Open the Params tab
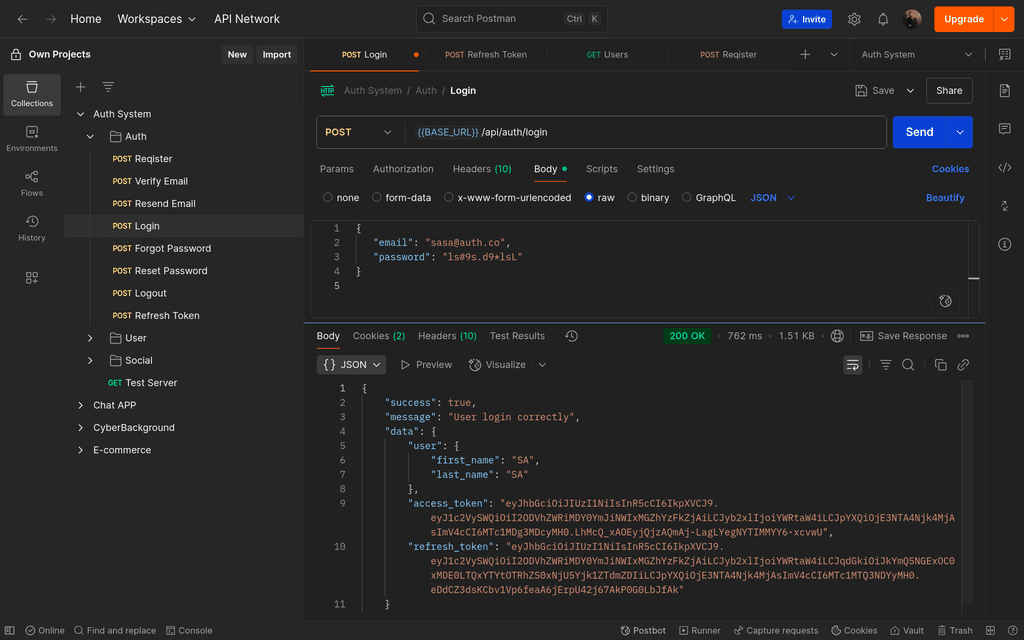The height and width of the screenshot is (640, 1024). coord(336,168)
